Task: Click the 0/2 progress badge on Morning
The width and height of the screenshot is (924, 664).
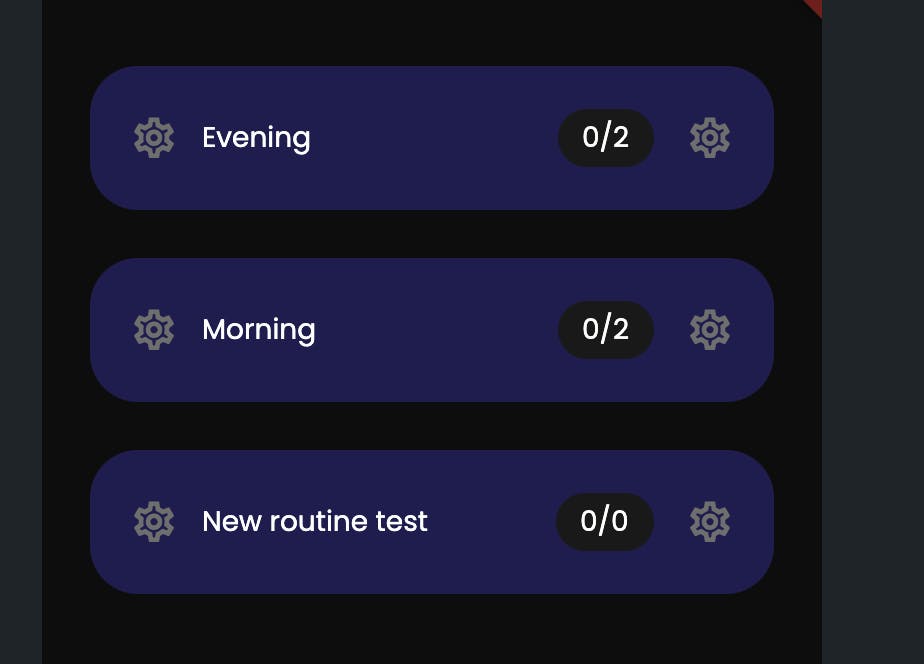Action: 606,330
